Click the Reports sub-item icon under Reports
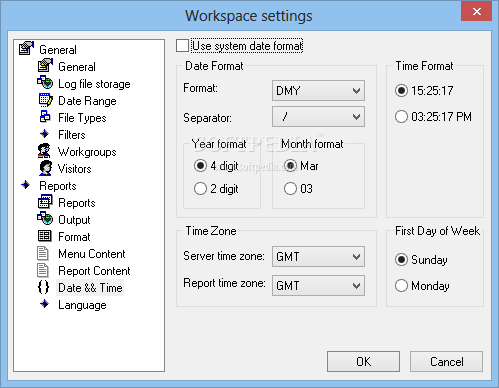The image size is (499, 388). click(x=45, y=202)
